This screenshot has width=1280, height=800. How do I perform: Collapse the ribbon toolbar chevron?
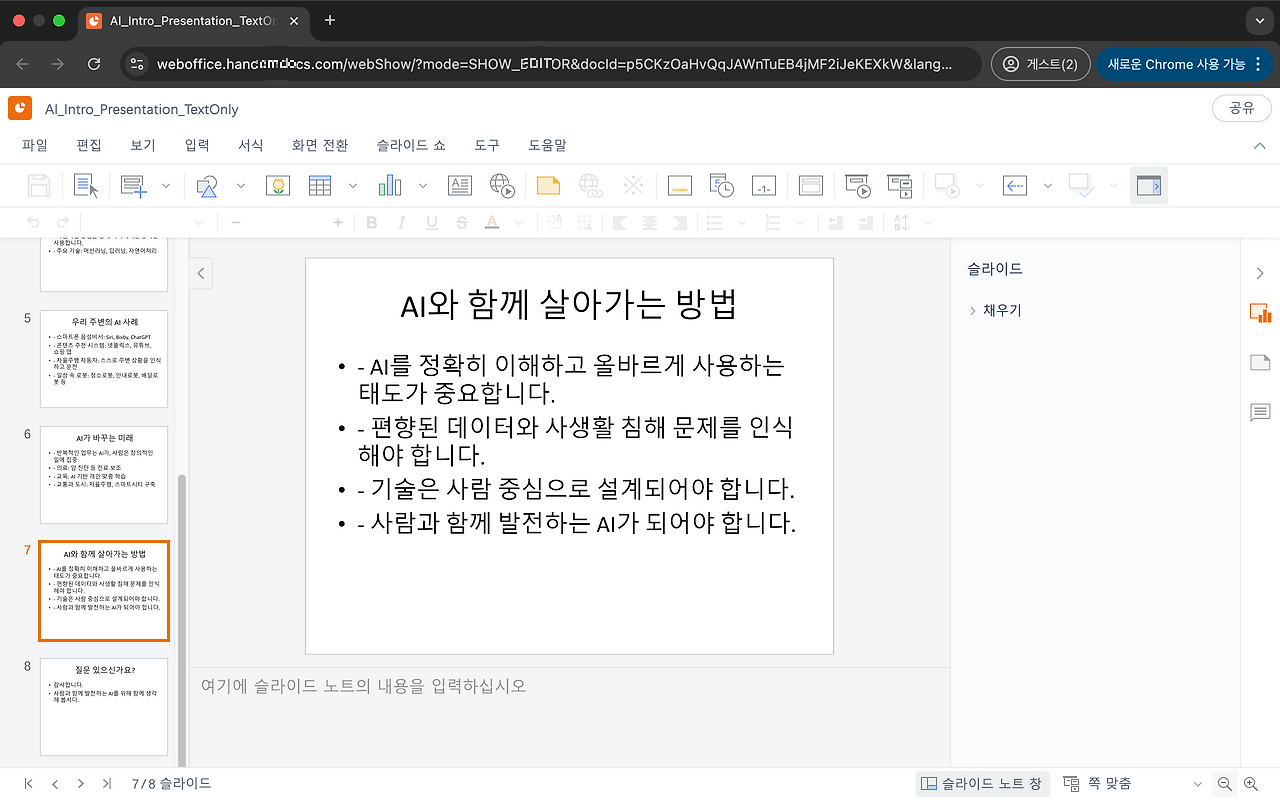[1260, 146]
